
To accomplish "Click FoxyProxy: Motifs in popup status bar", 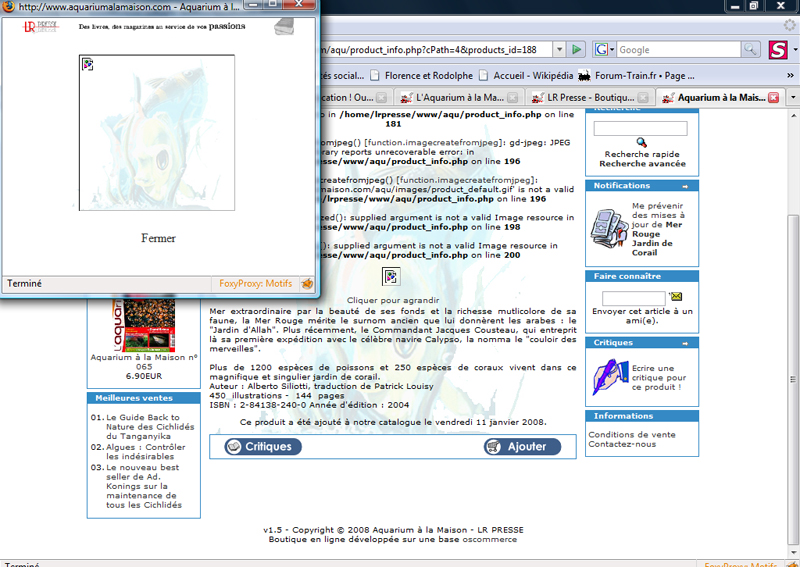I will pos(256,283).
